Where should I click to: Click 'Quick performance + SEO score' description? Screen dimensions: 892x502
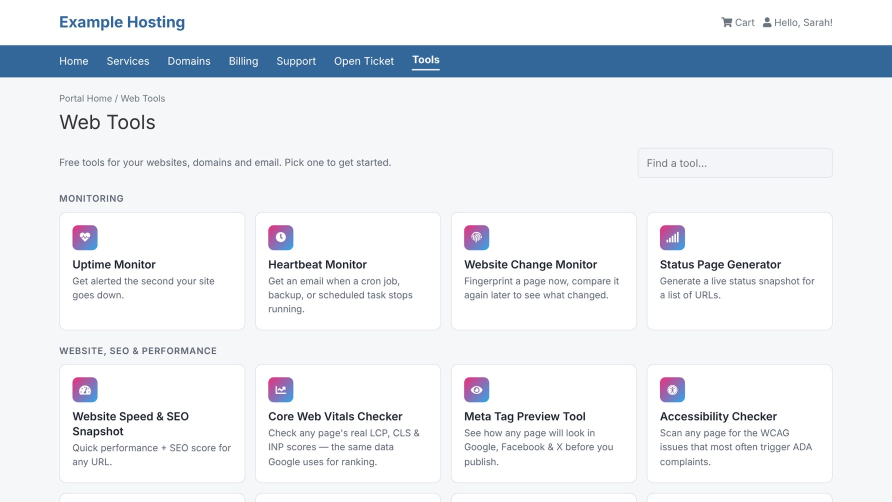pos(151,455)
